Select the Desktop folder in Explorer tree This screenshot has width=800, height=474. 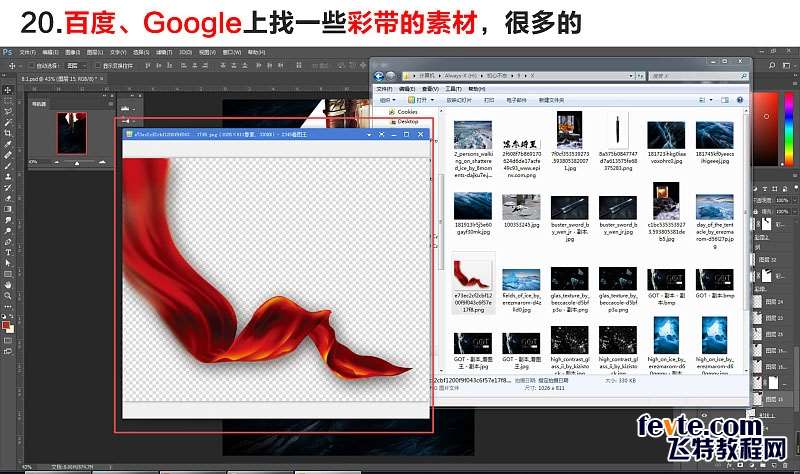408,122
